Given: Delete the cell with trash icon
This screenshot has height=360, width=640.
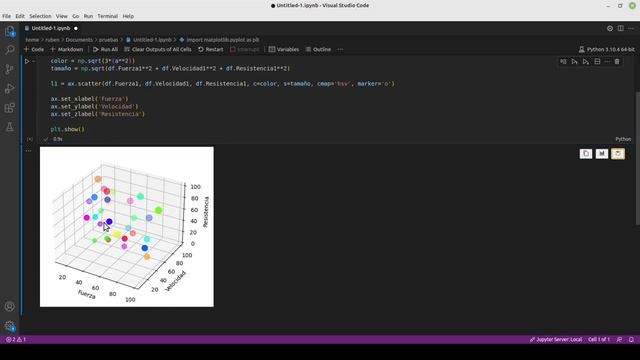Looking at the screenshot, I should pos(617,62).
